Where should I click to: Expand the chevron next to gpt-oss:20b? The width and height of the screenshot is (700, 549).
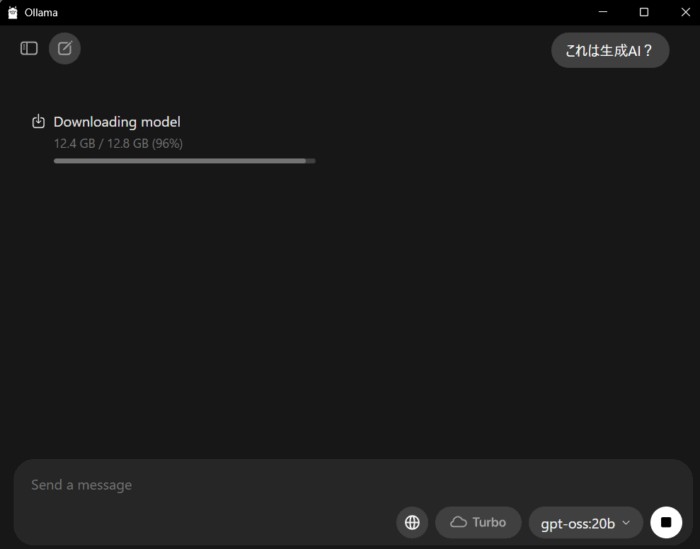(x=626, y=523)
